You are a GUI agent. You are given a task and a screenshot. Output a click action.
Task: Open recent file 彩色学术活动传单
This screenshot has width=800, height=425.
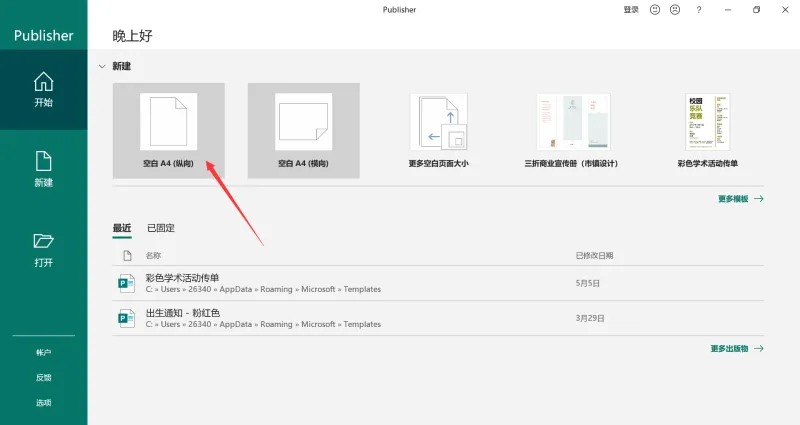(438, 283)
